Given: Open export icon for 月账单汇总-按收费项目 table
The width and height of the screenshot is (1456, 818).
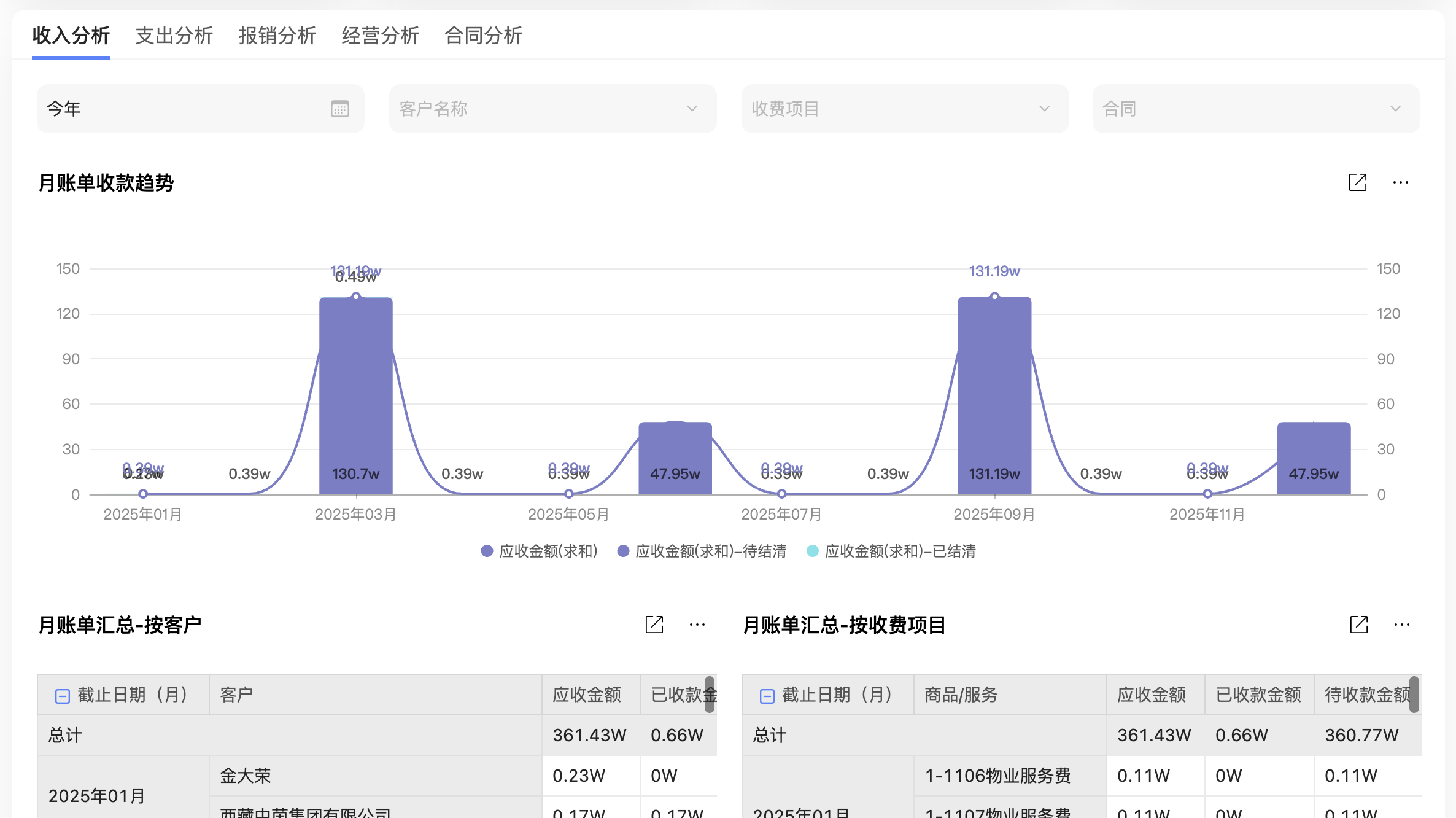Looking at the screenshot, I should [1358, 625].
